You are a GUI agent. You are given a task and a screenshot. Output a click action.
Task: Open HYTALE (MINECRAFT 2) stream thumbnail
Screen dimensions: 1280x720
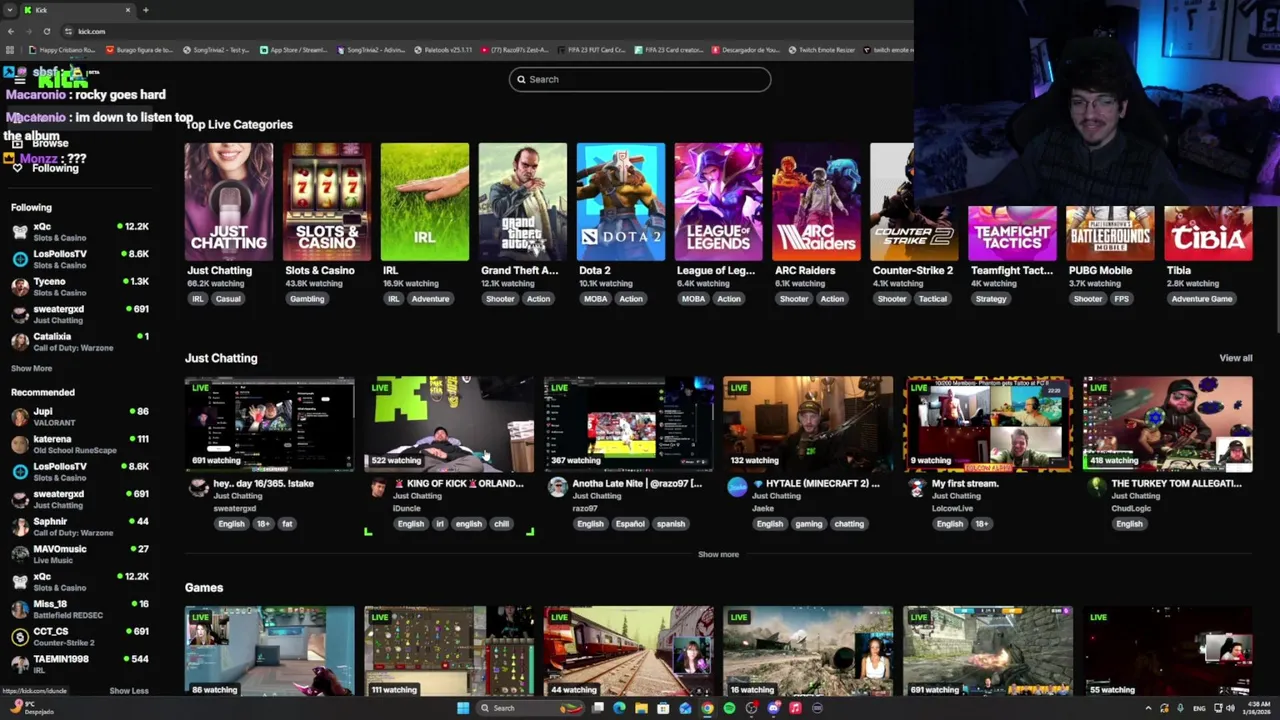[x=808, y=423]
